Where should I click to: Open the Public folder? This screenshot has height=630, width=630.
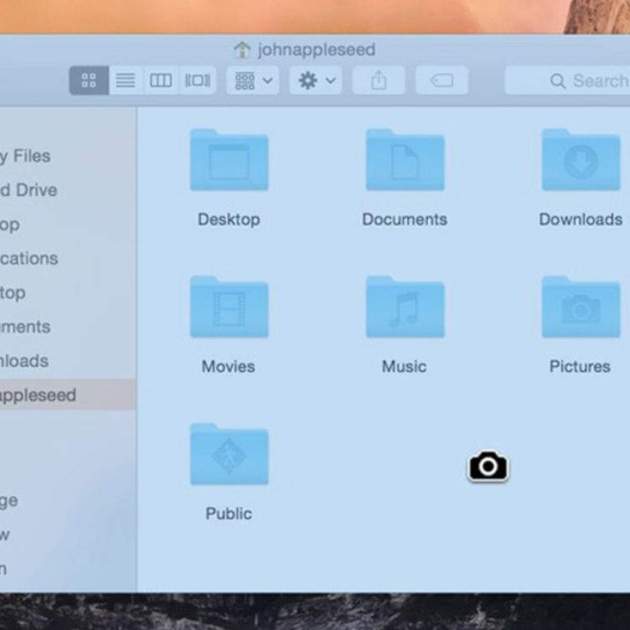click(x=229, y=456)
